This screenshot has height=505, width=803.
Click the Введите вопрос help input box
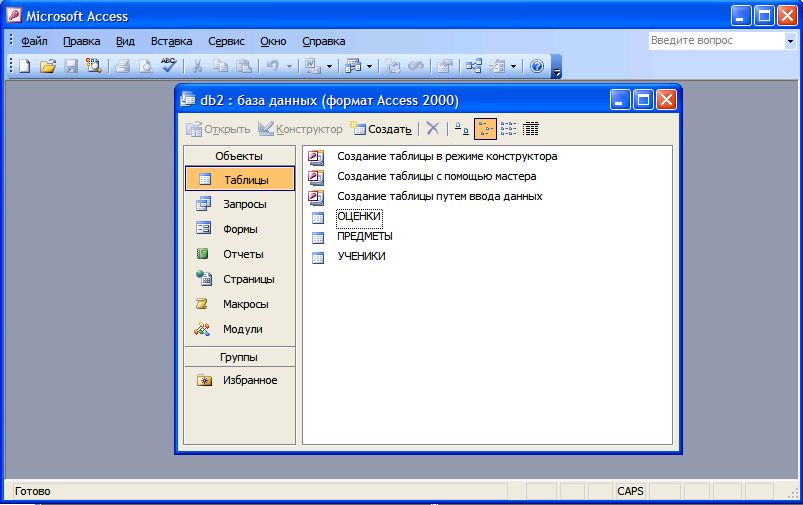click(x=714, y=41)
